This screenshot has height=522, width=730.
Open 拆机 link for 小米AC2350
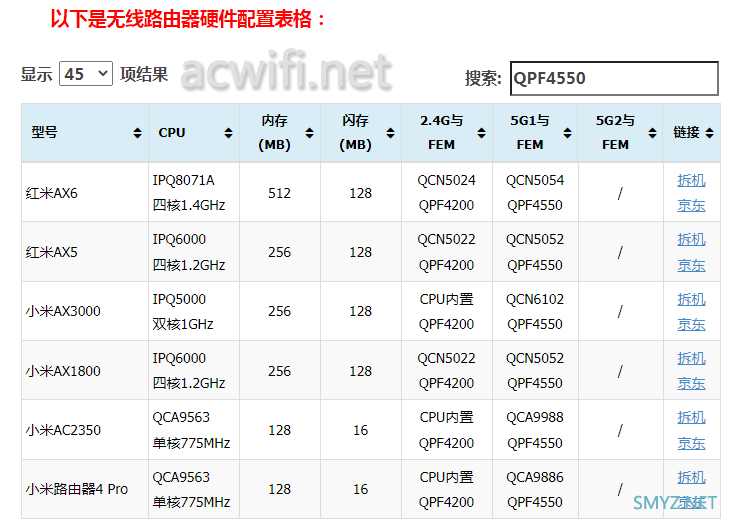point(691,417)
